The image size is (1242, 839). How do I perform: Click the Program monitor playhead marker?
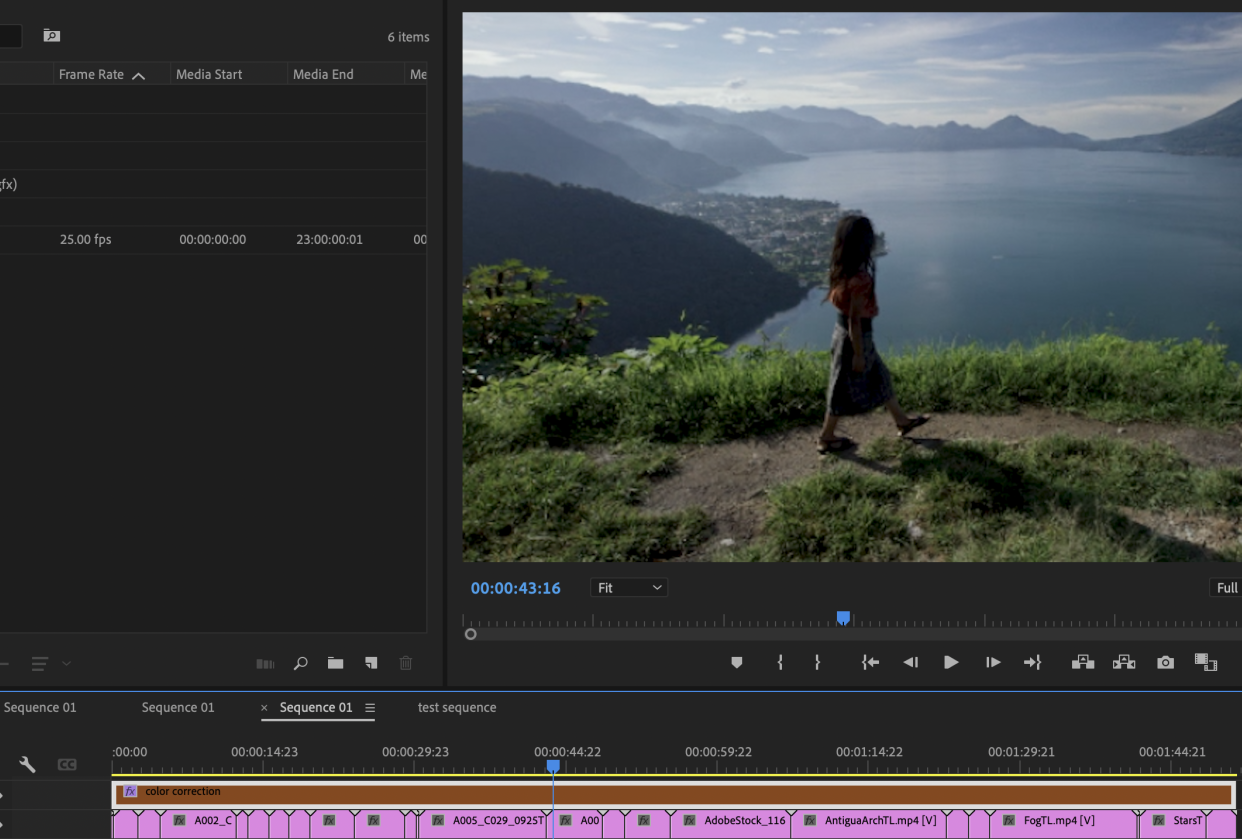(843, 618)
